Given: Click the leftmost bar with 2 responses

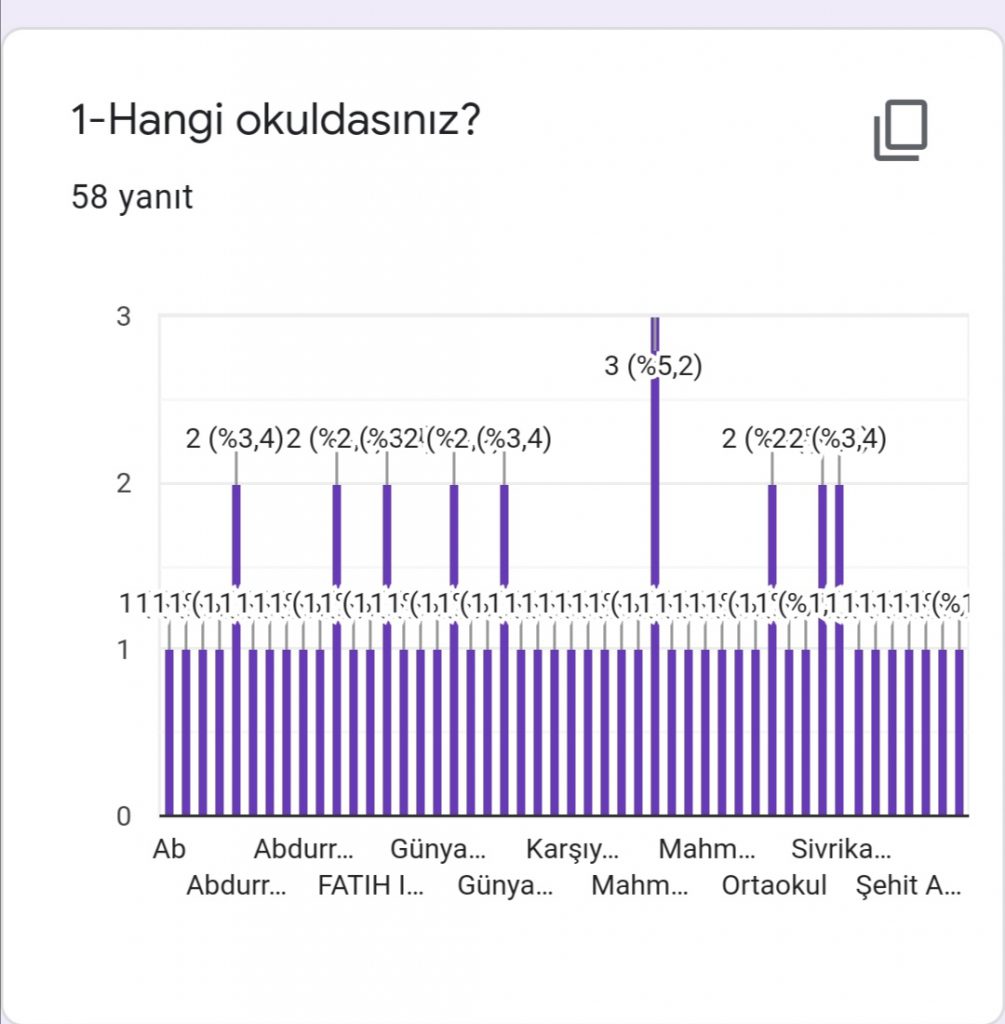Looking at the screenshot, I should (x=237, y=650).
